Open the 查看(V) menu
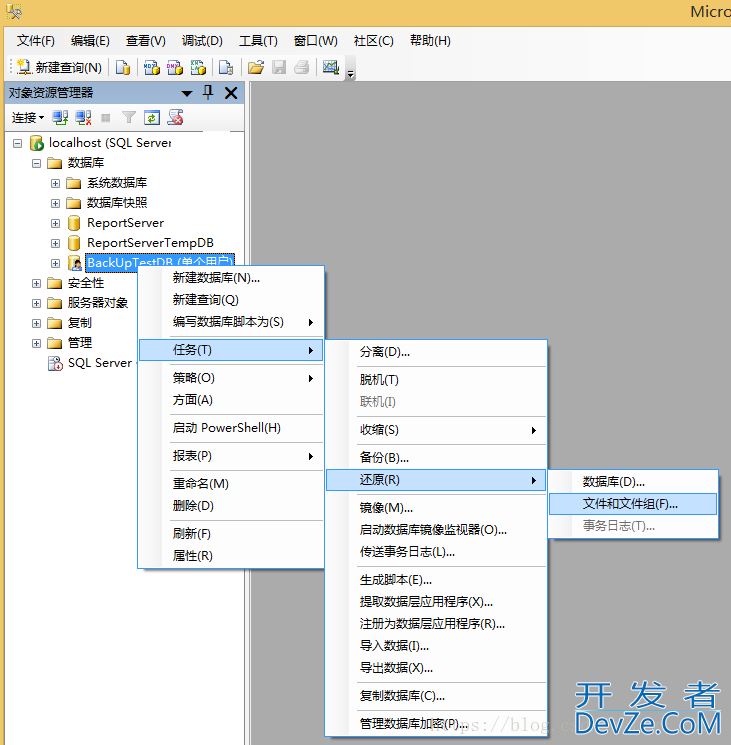731x745 pixels. click(x=145, y=41)
